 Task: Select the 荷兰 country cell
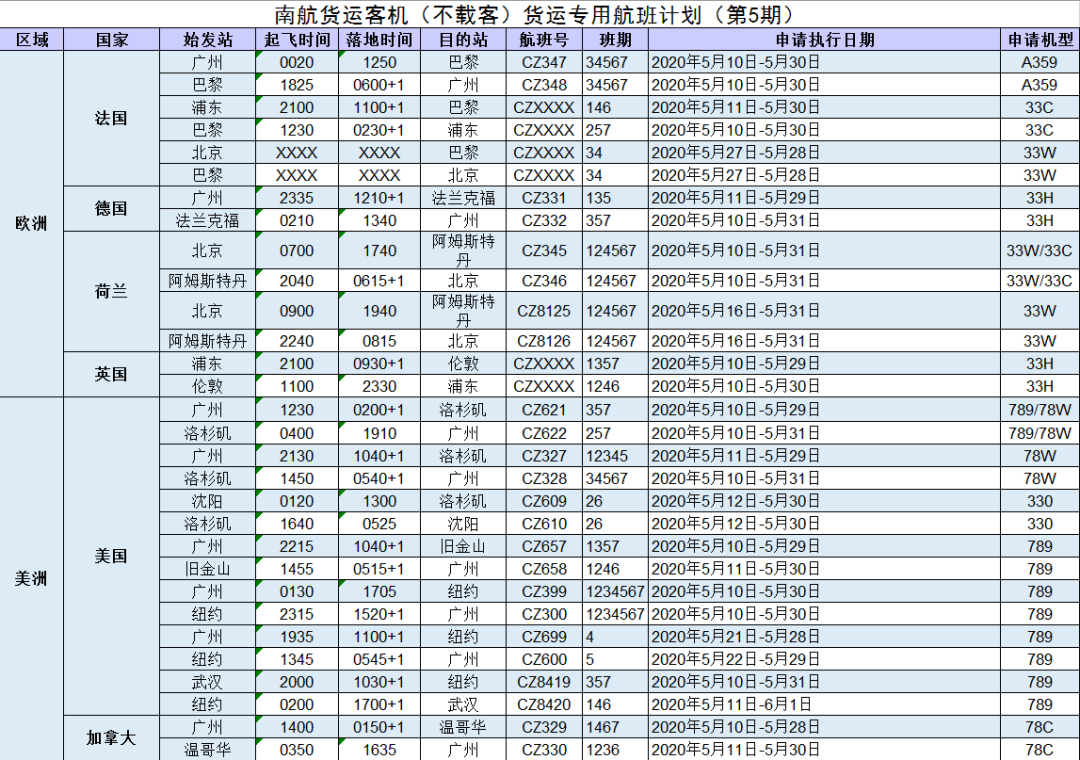[112, 291]
